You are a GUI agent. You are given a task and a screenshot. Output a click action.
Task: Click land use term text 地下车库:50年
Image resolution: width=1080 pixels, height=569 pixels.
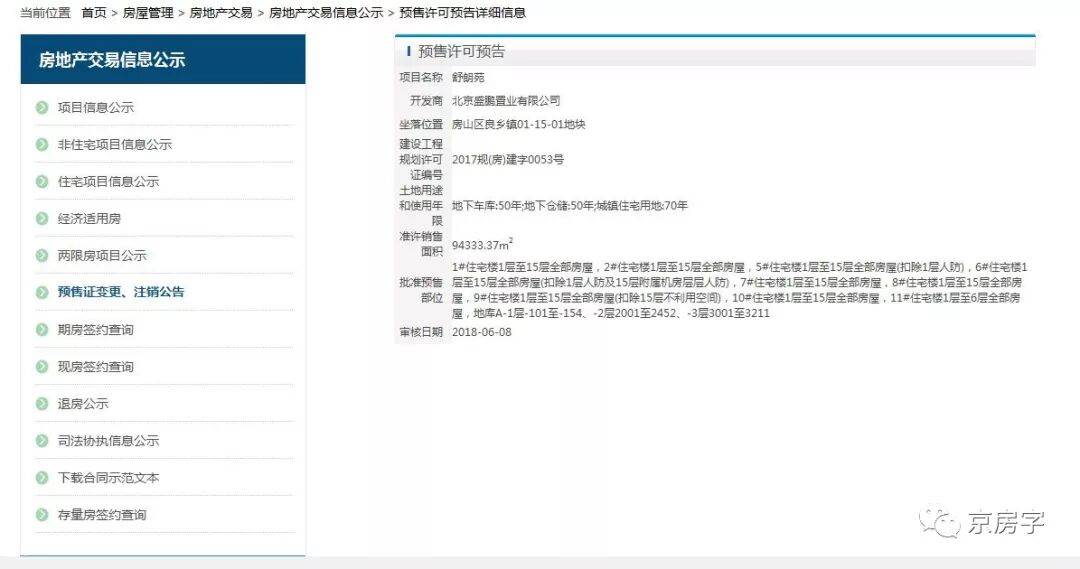click(486, 206)
